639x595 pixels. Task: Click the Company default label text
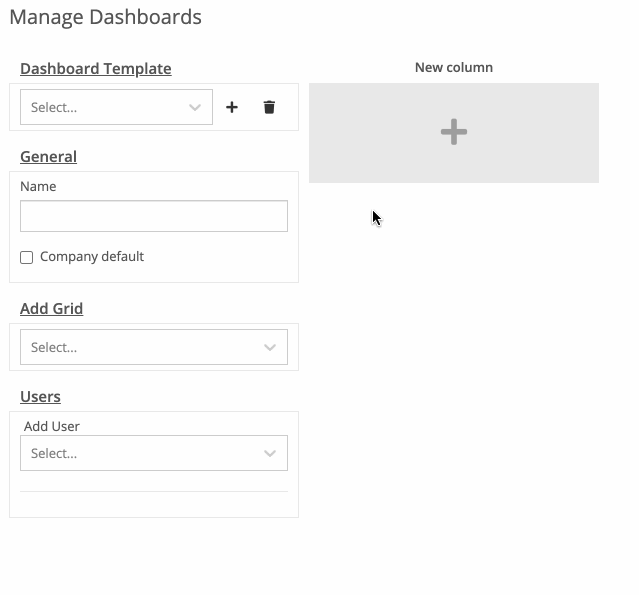[x=92, y=257]
